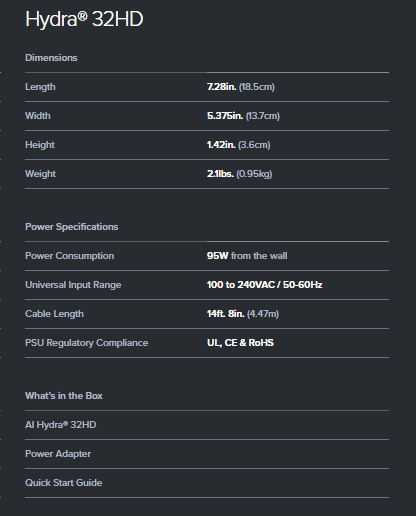Click the Length row label
This screenshot has width=416, height=516.
pos(40,87)
